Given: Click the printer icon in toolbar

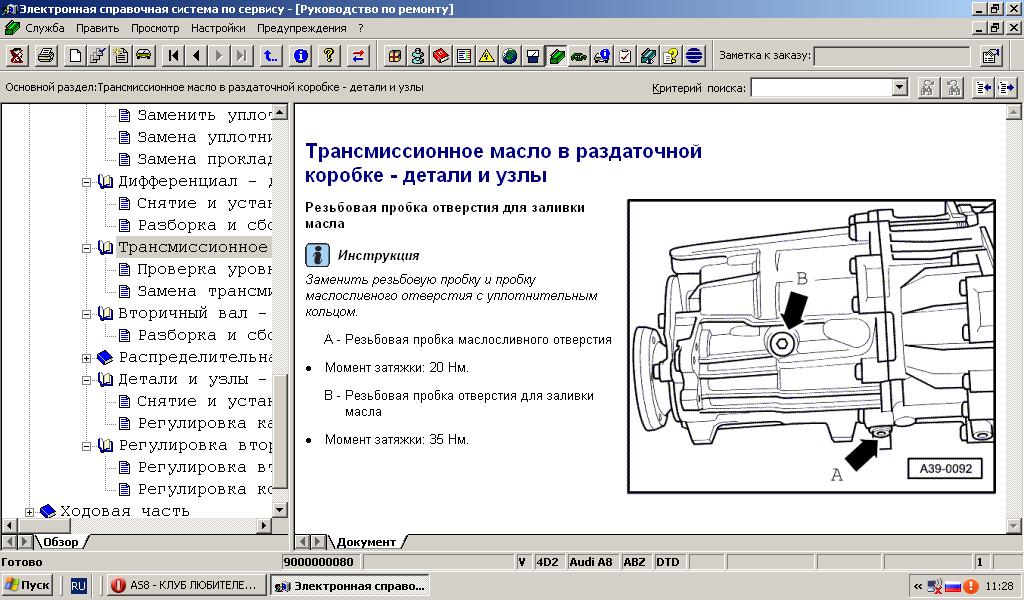Looking at the screenshot, I should (x=45, y=56).
